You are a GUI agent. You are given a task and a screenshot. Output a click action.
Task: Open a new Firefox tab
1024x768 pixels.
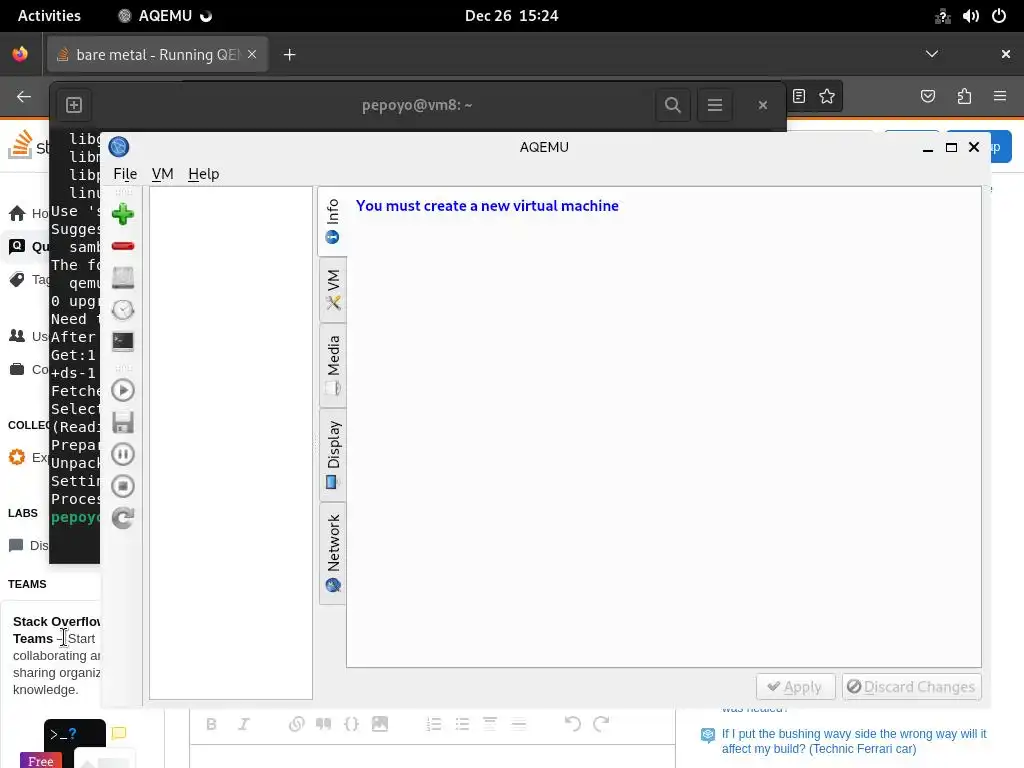click(289, 55)
